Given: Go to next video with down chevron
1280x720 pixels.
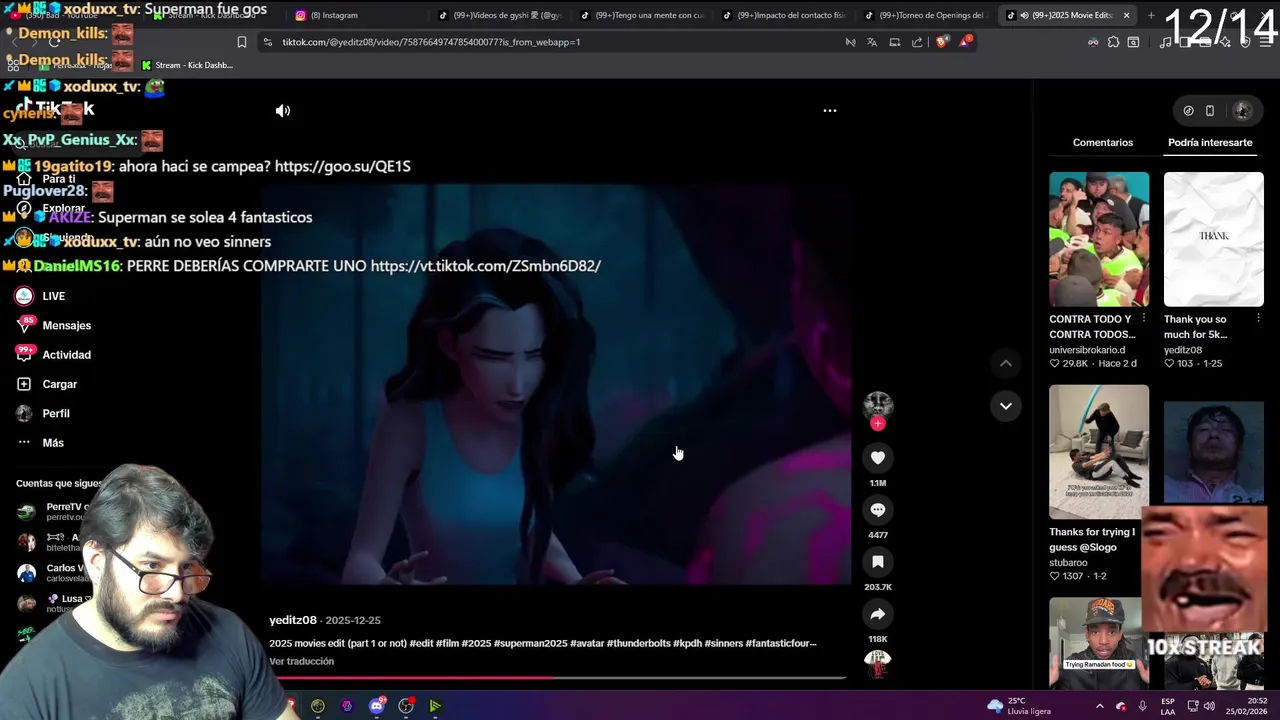Looking at the screenshot, I should (1006, 406).
